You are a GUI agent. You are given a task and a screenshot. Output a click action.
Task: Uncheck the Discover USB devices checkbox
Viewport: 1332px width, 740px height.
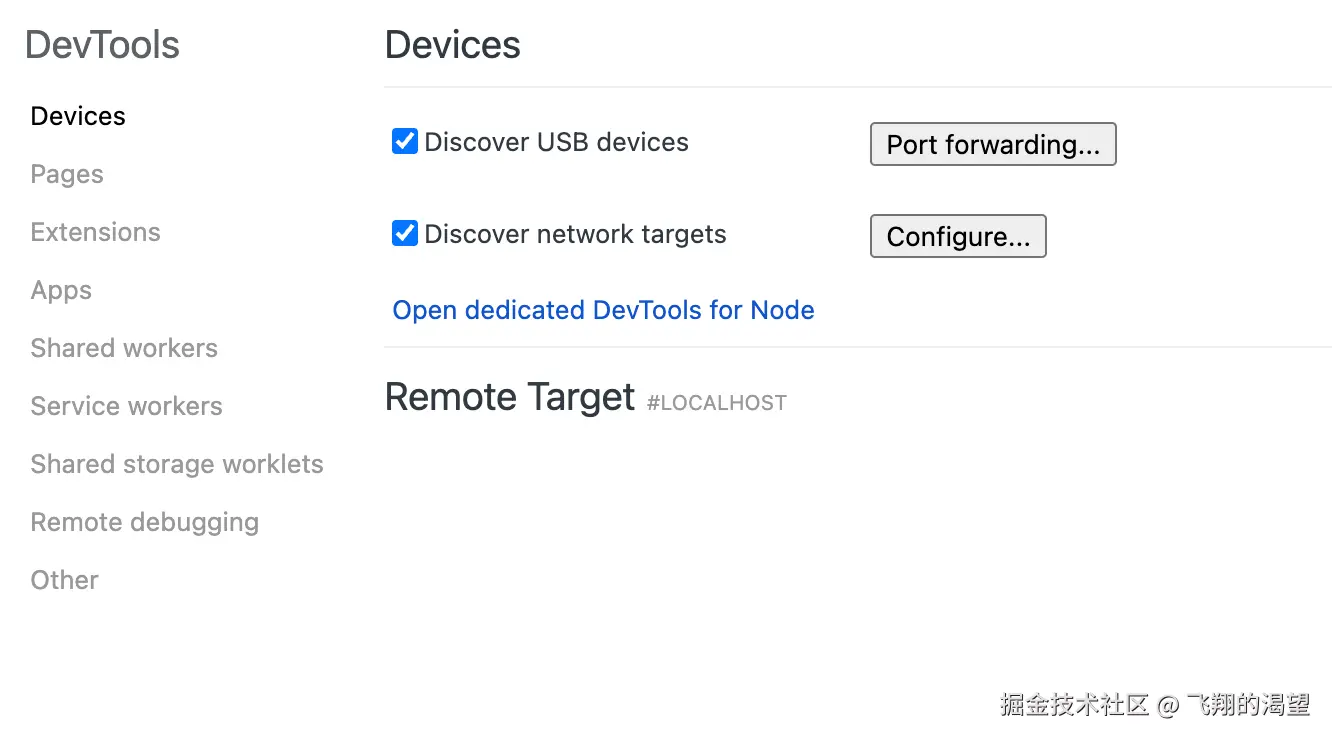click(x=405, y=142)
